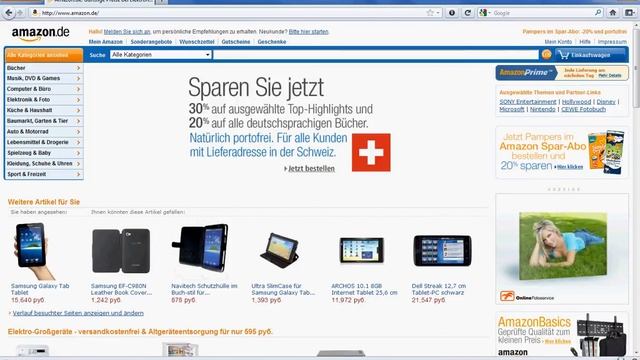The width and height of the screenshot is (640, 360).
Task: Expand Baumarkt, Garten & Tier category
Action: tap(44, 121)
